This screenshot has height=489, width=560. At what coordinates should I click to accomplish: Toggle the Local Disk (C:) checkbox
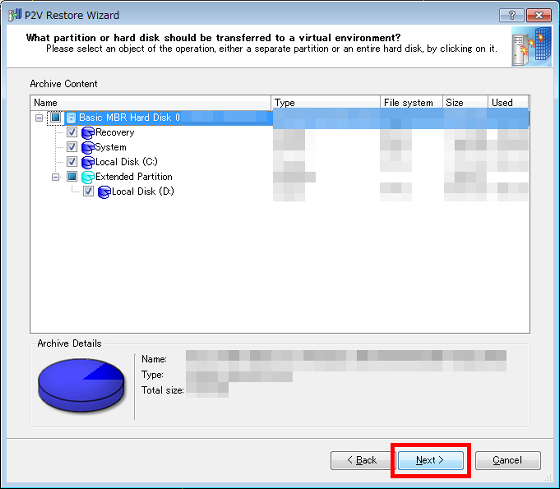72,161
